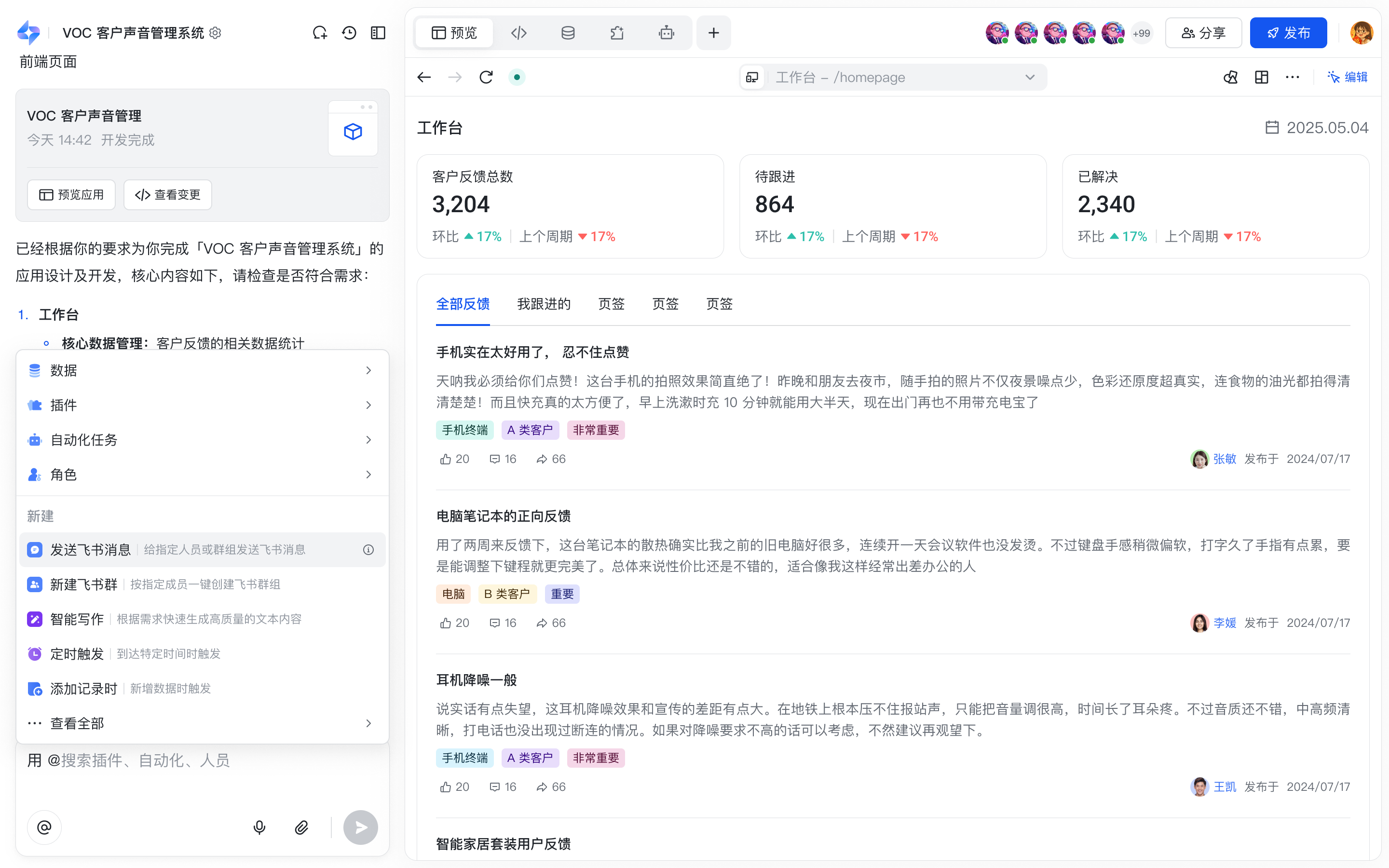Click the paperclip attachment icon
Viewport: 1389px width, 868px height.
(301, 827)
